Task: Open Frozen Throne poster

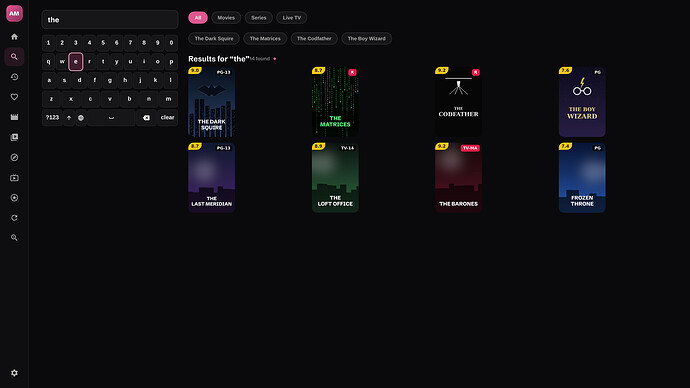Action: [x=582, y=178]
